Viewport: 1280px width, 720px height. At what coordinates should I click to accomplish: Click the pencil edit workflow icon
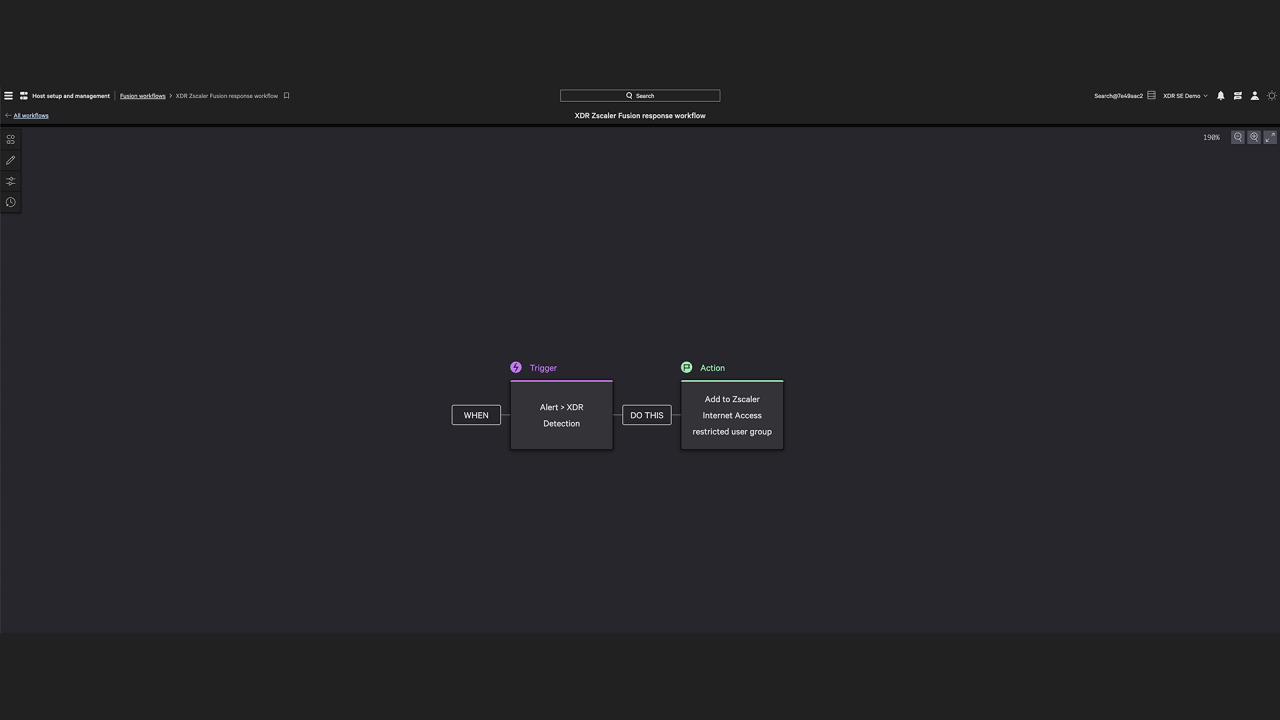pyautogui.click(x=11, y=160)
